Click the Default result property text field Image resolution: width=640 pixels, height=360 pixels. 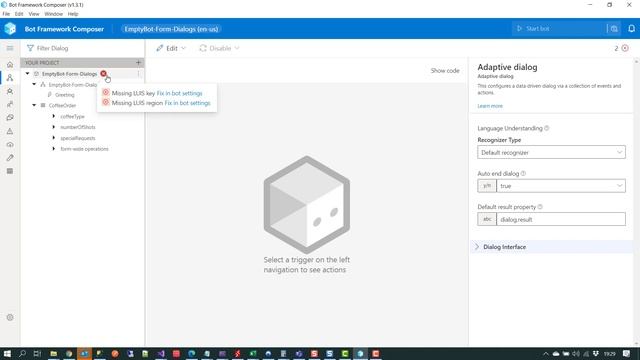(x=560, y=219)
